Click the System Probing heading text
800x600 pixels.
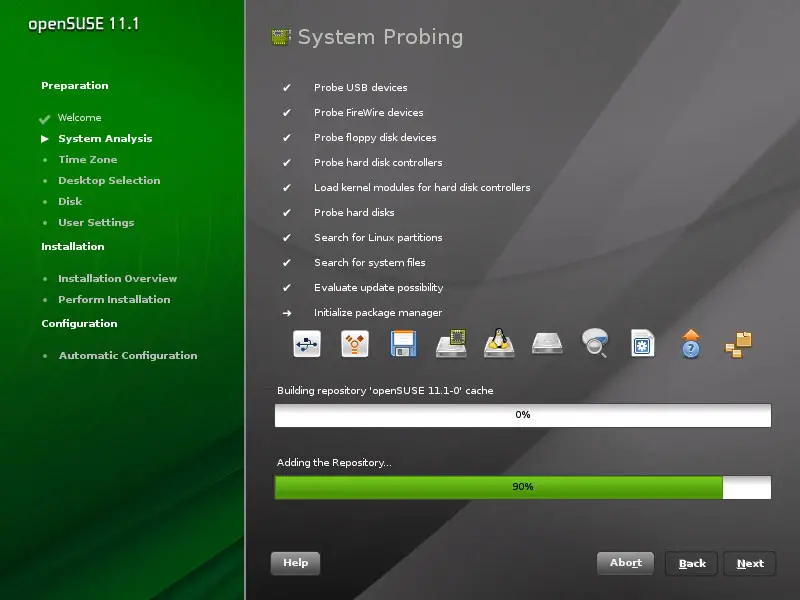point(381,37)
